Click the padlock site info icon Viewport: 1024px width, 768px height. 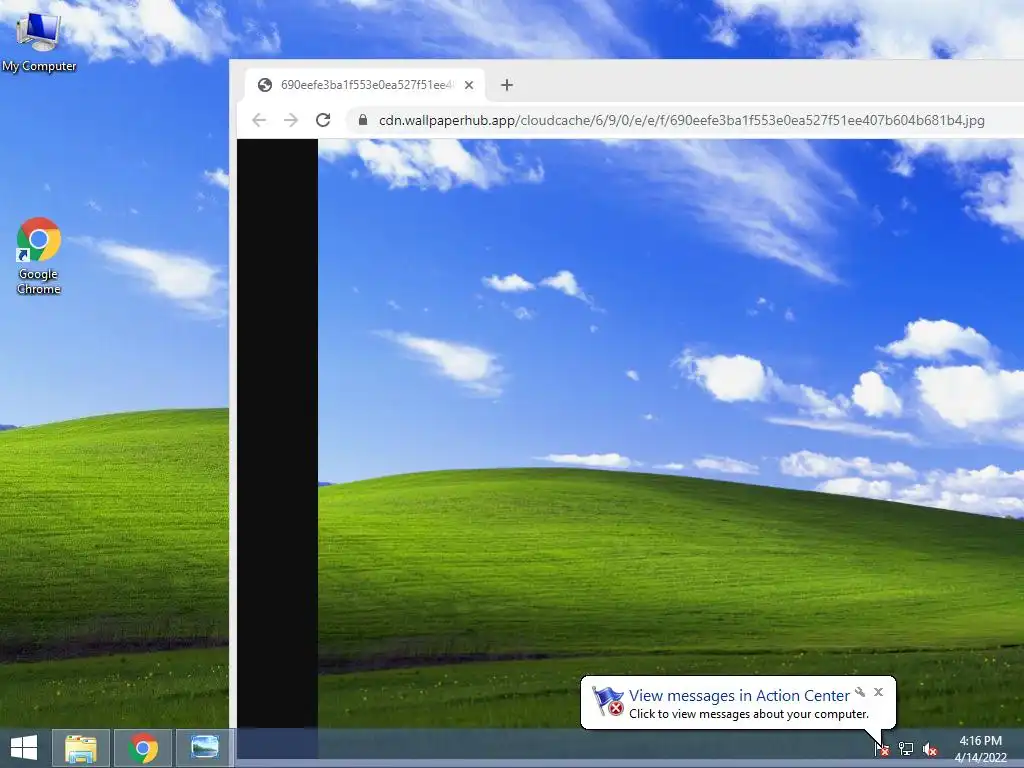[x=363, y=120]
